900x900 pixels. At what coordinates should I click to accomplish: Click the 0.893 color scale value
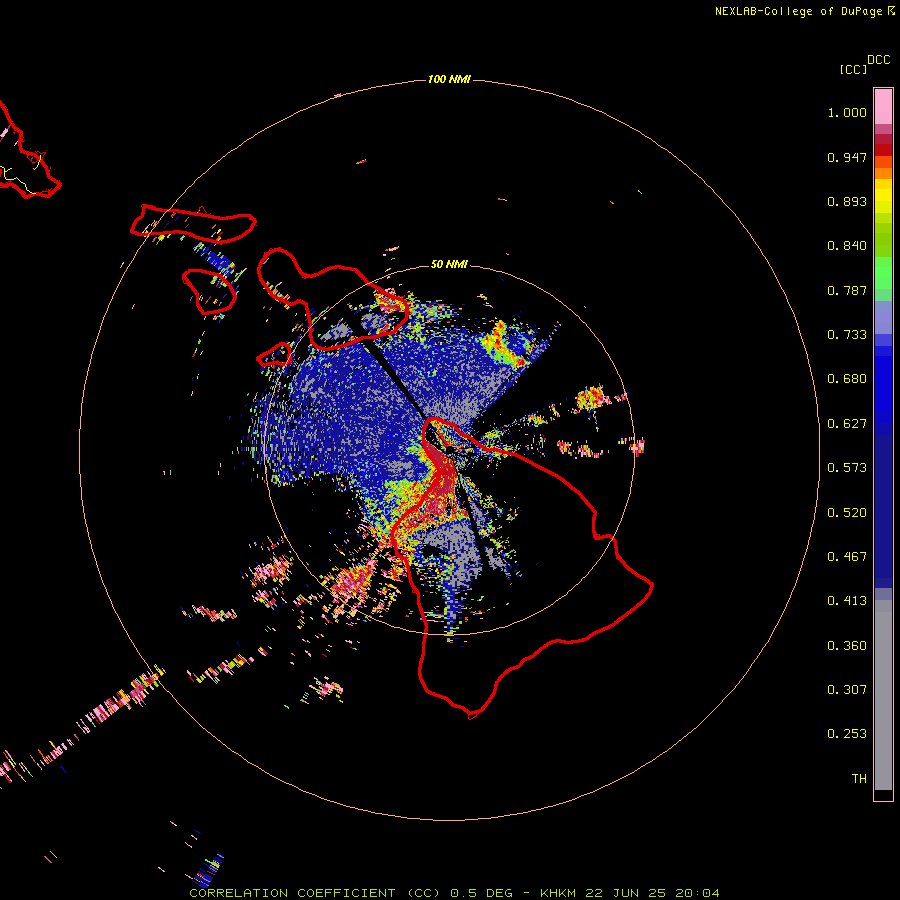[x=847, y=201]
